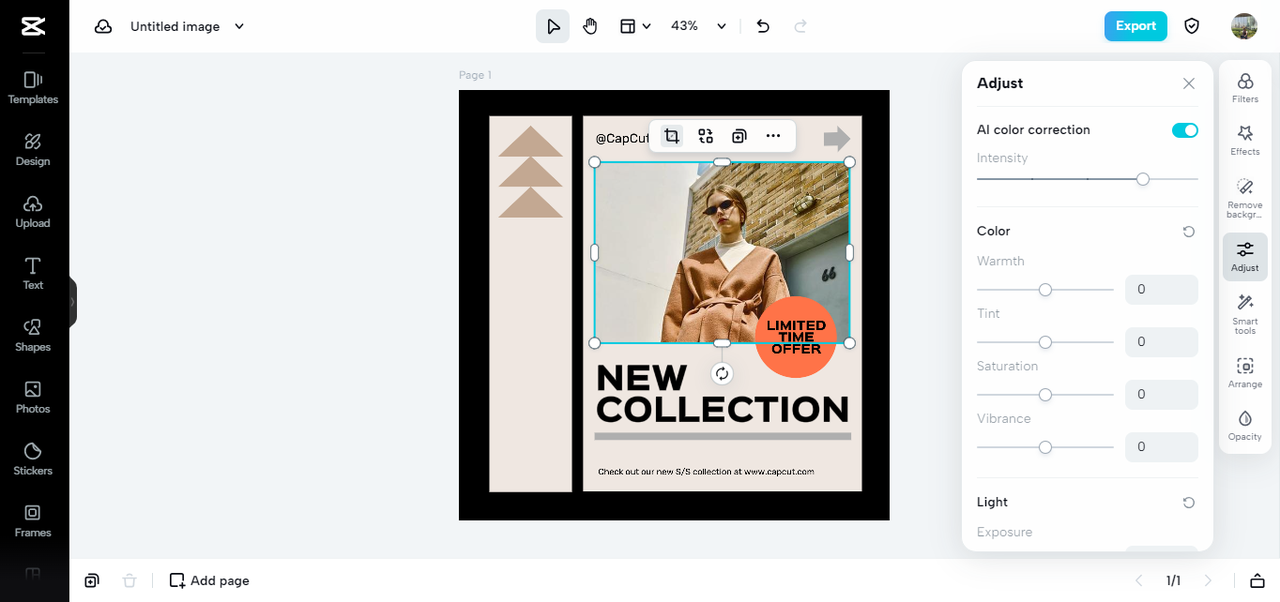Click the gray arrow shape on canvas
1280x602 pixels.
pyautogui.click(x=837, y=138)
